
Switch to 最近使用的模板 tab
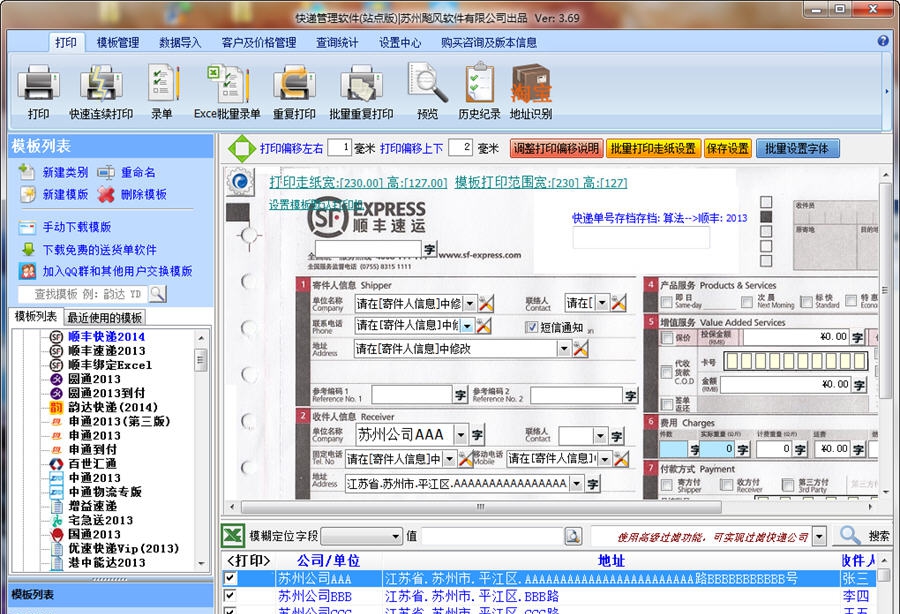[x=105, y=317]
